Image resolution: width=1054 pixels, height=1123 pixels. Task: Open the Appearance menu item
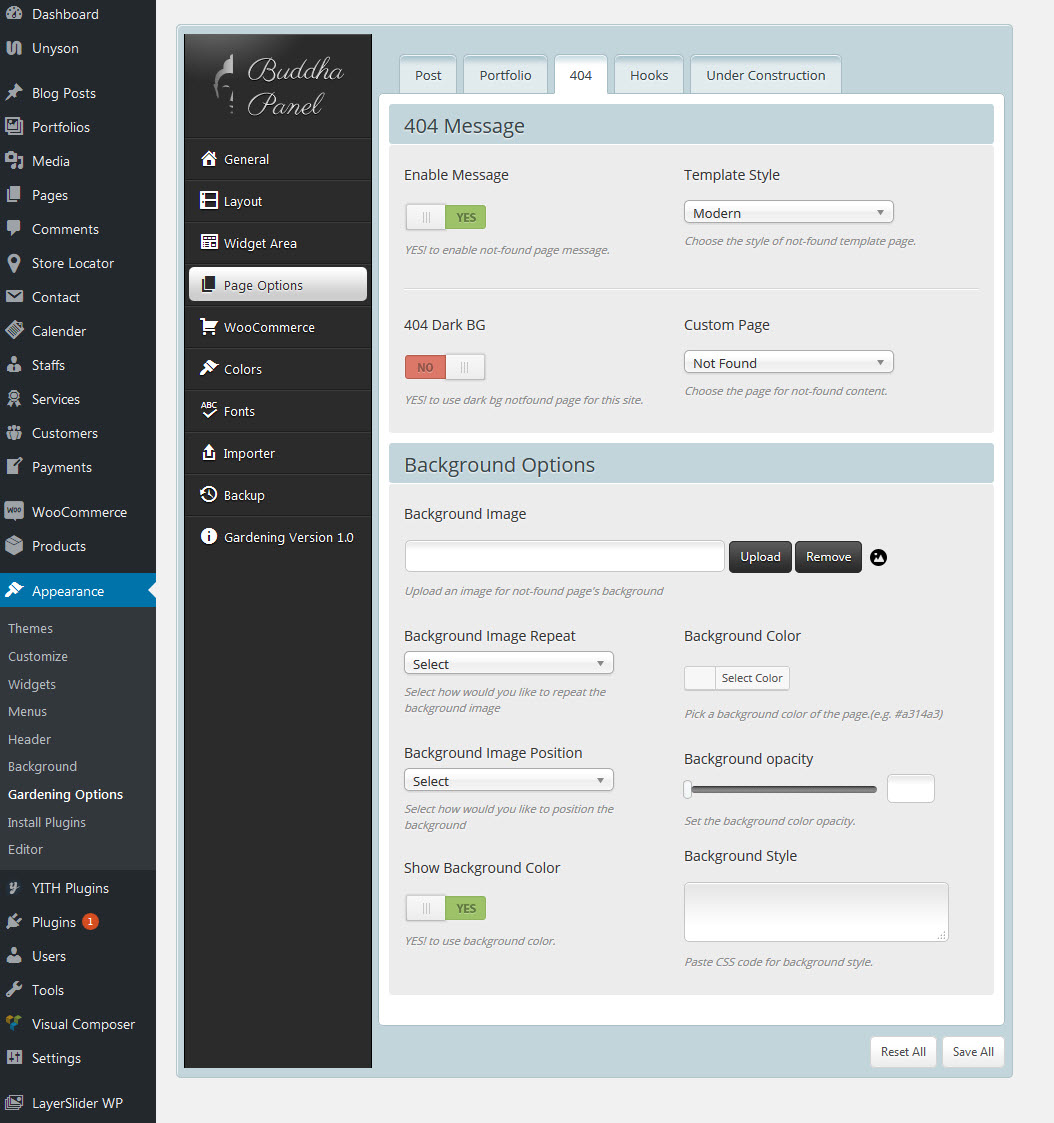77,591
